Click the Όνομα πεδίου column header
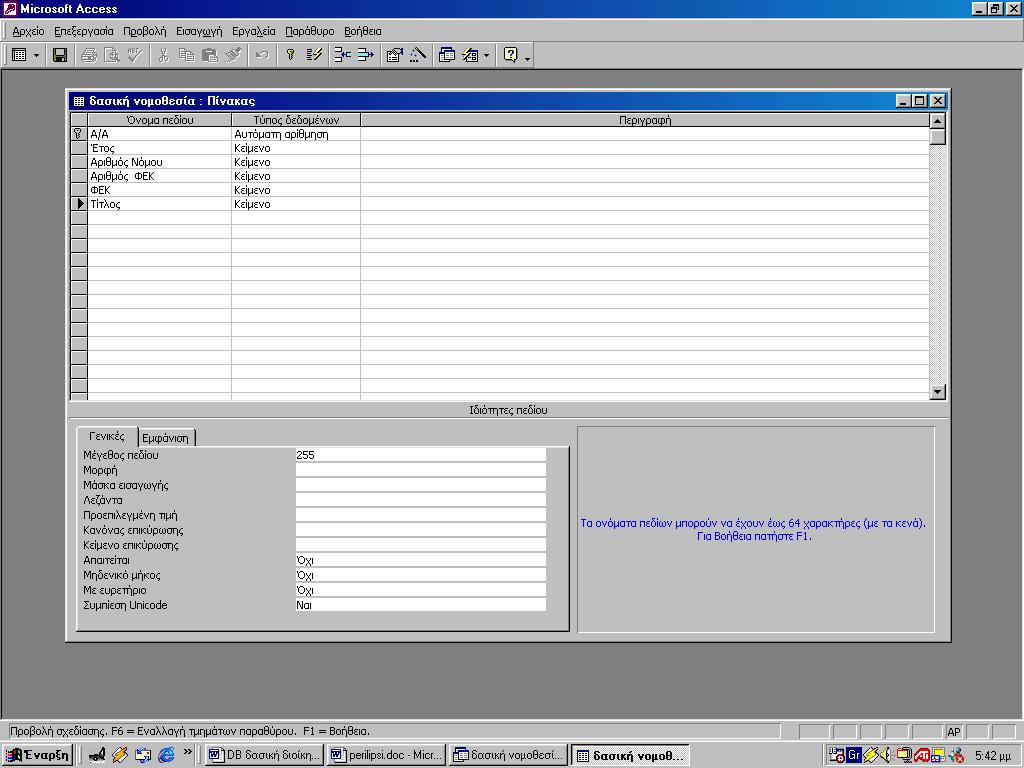Screen dimensions: 1024x768 coord(159,120)
